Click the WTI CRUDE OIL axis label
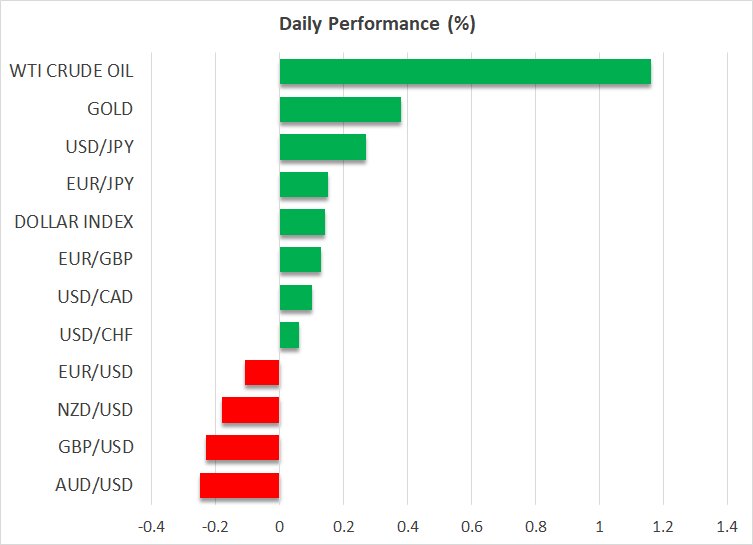The height and width of the screenshot is (545, 753). pyautogui.click(x=71, y=72)
